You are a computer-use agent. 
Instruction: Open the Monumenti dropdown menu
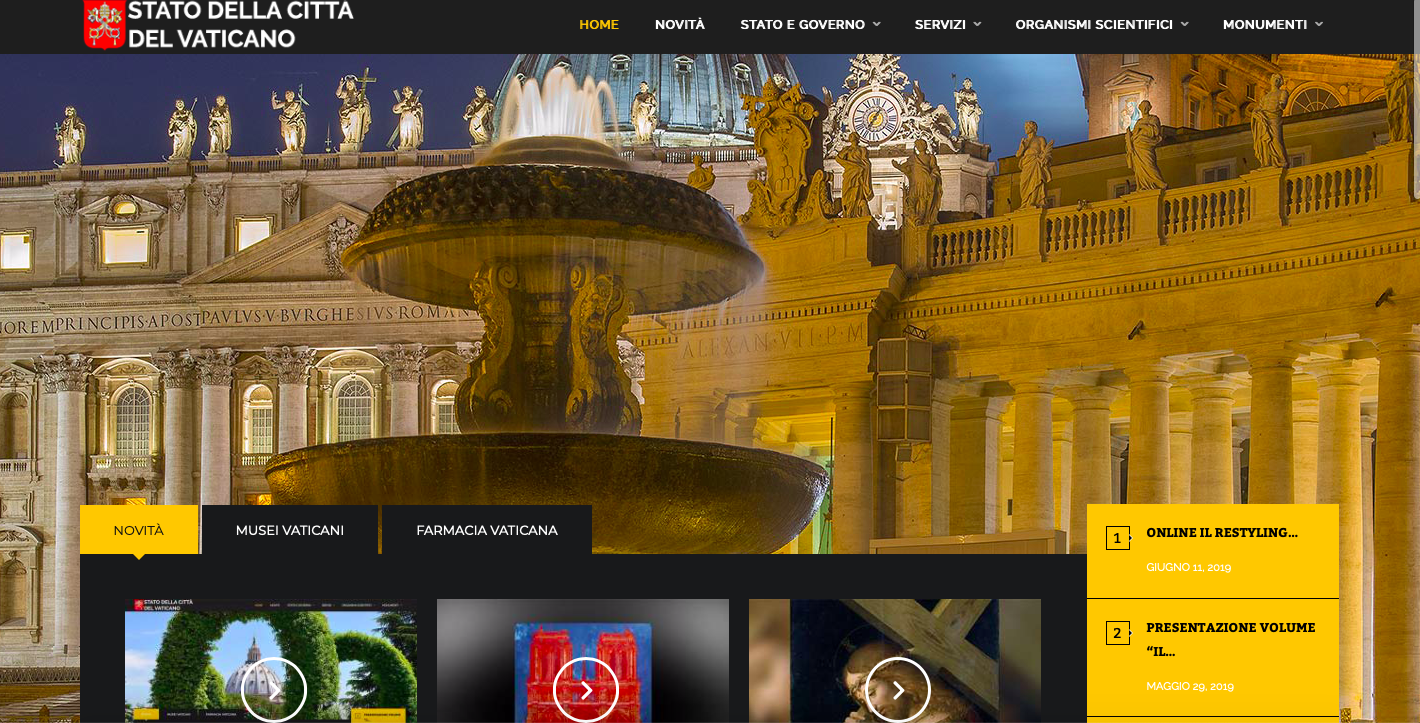click(1319, 25)
